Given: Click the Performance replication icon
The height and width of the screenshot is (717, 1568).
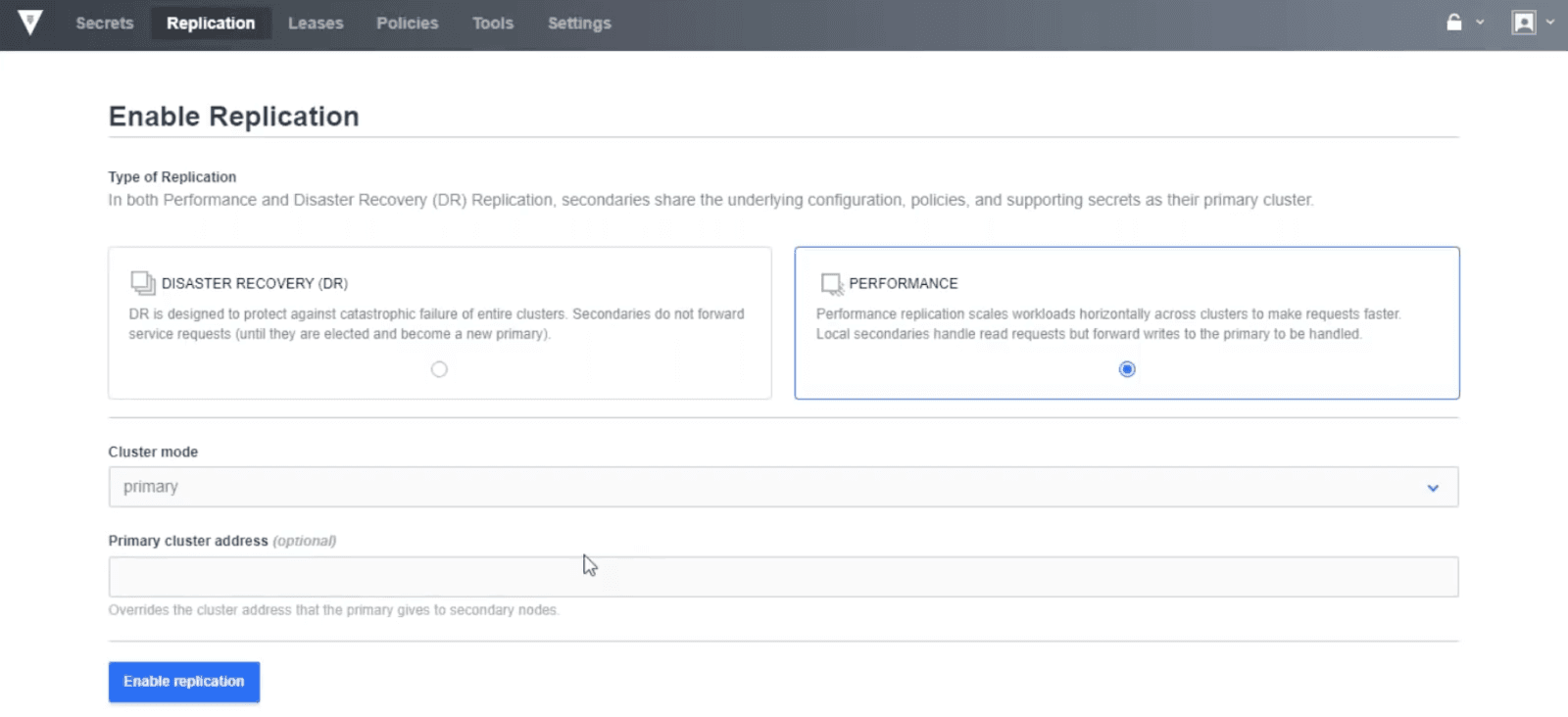Looking at the screenshot, I should pos(832,284).
